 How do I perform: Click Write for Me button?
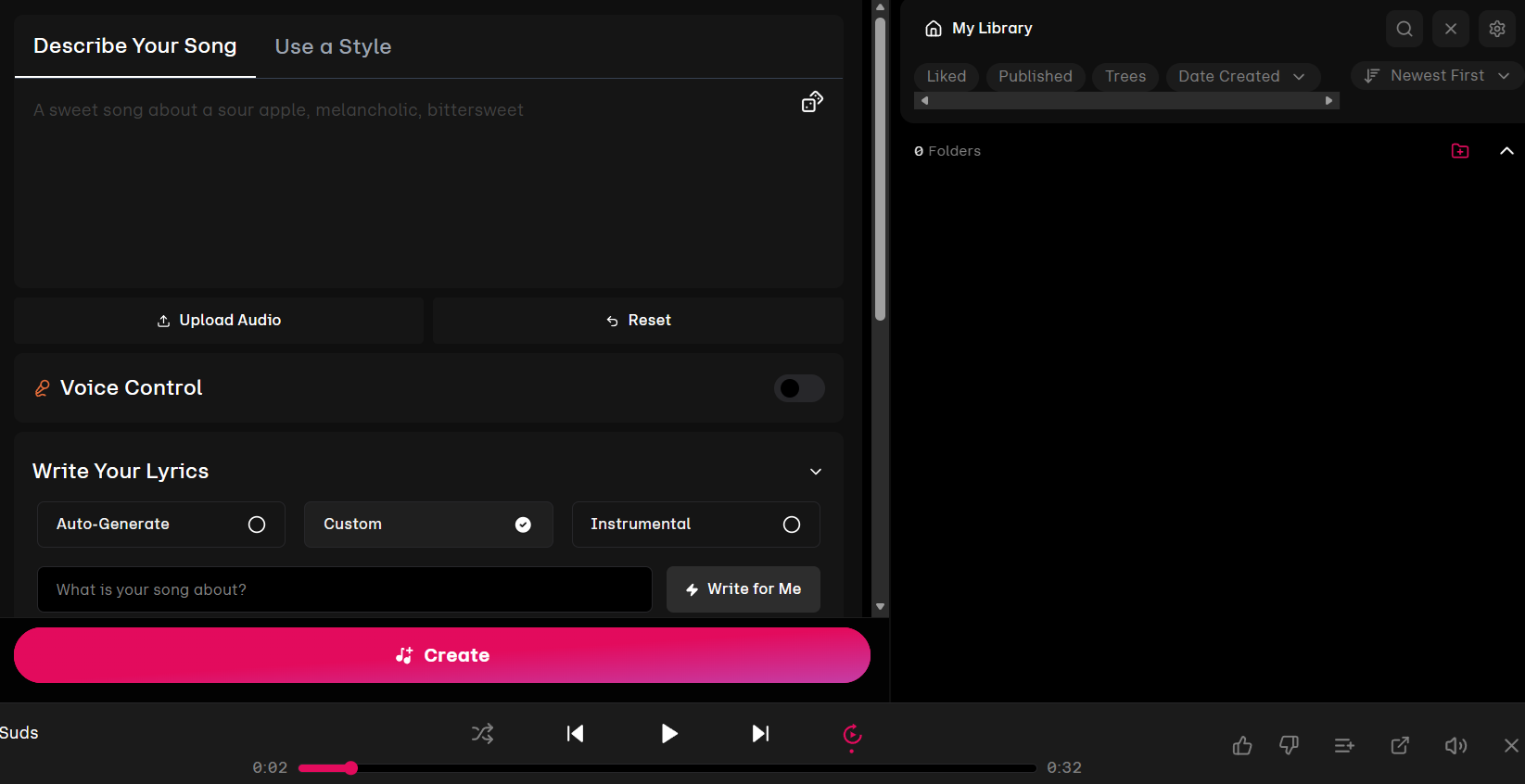[743, 589]
